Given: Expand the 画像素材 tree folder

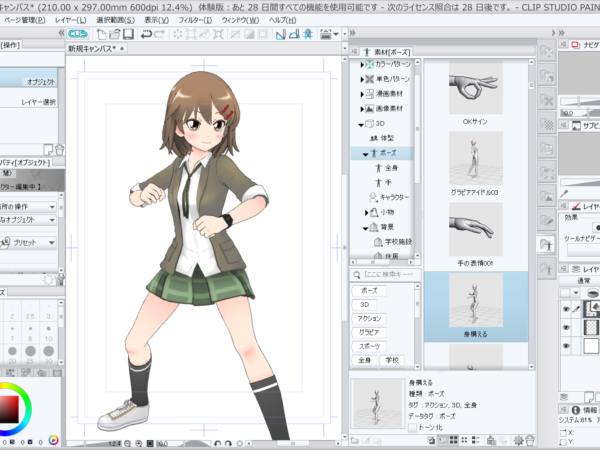Looking at the screenshot, I should [x=362, y=109].
